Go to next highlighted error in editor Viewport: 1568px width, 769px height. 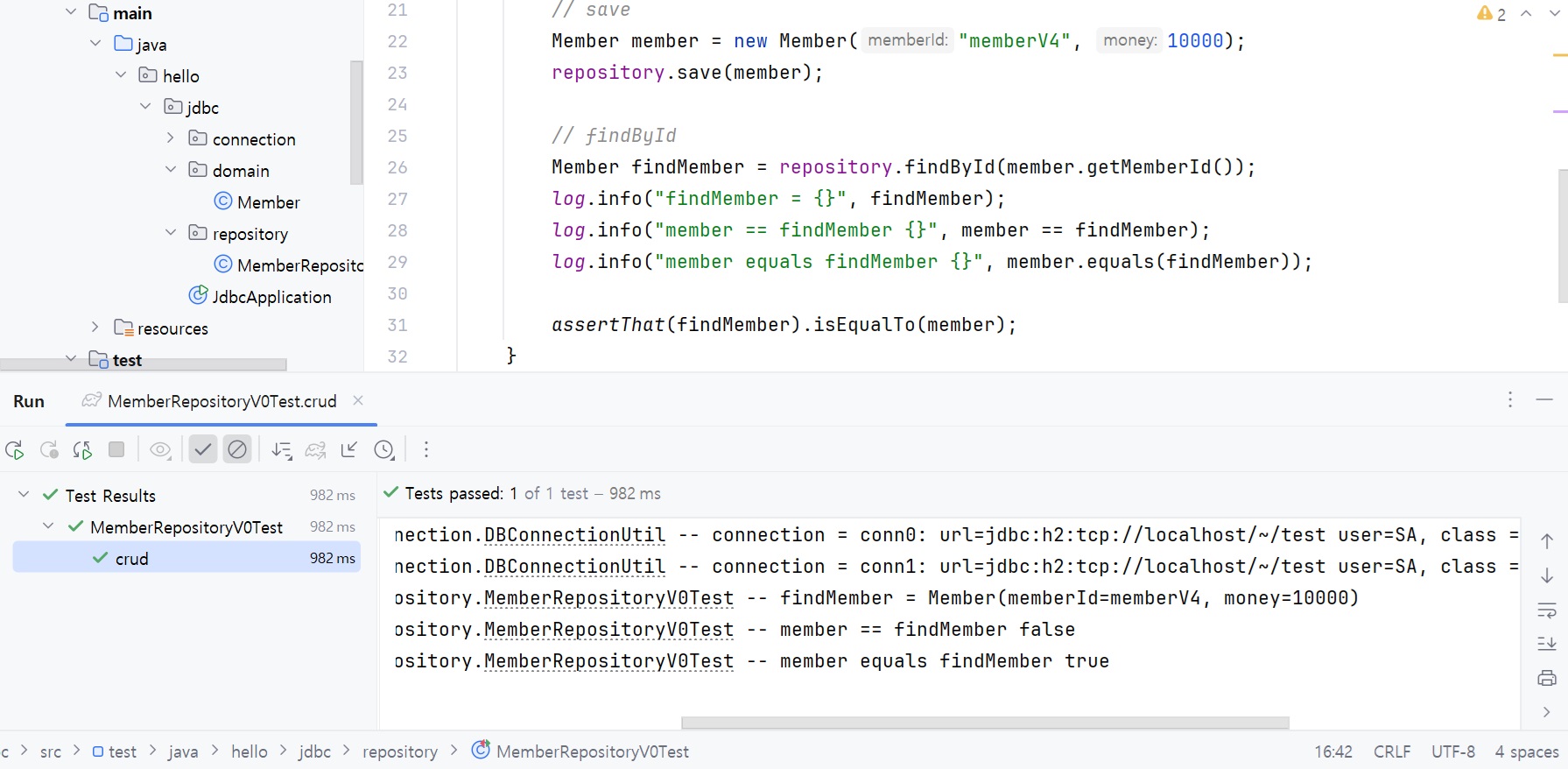pos(1557,13)
